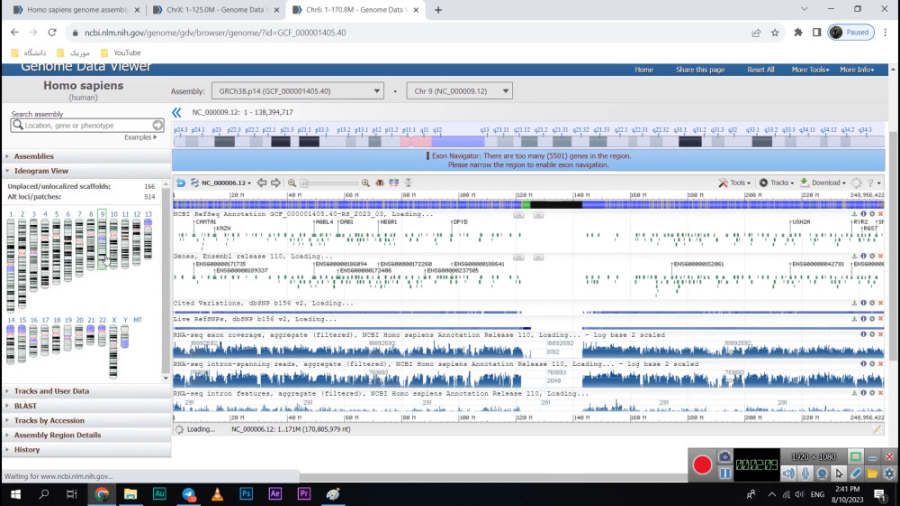Click the search go-arrow in assembly search box

157,125
